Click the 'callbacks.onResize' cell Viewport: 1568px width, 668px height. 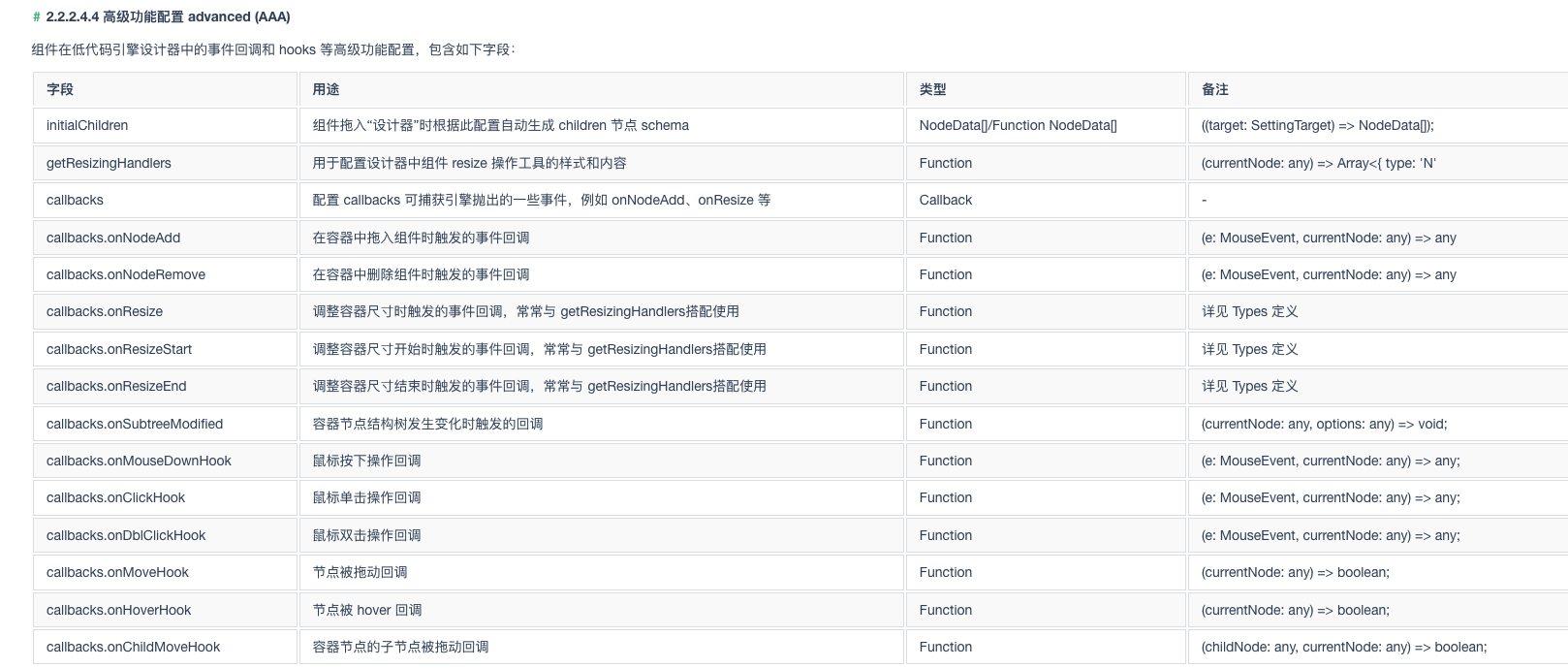(165, 311)
